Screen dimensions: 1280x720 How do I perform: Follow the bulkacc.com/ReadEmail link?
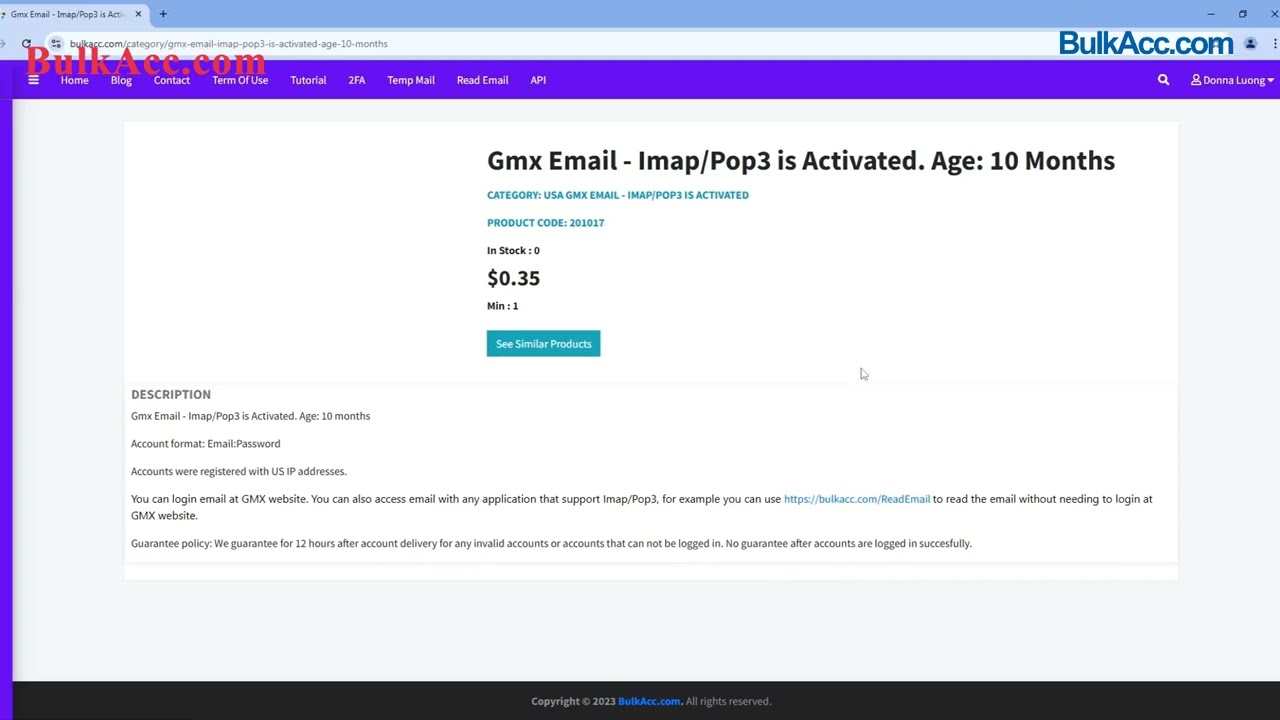(x=857, y=499)
